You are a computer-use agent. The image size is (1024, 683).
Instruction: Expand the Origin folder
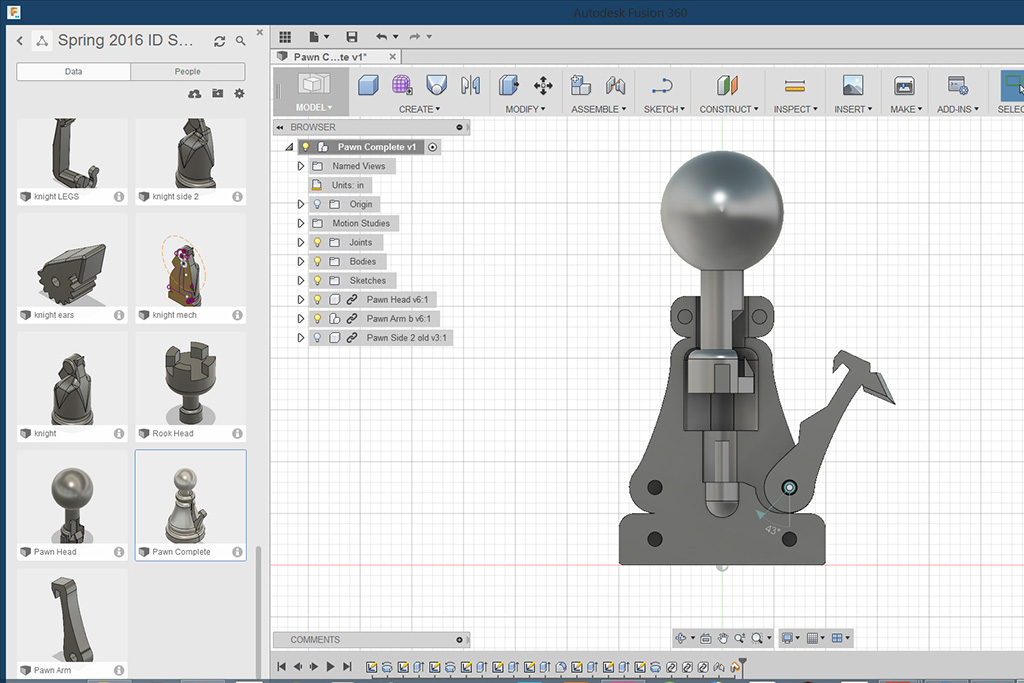pos(300,204)
